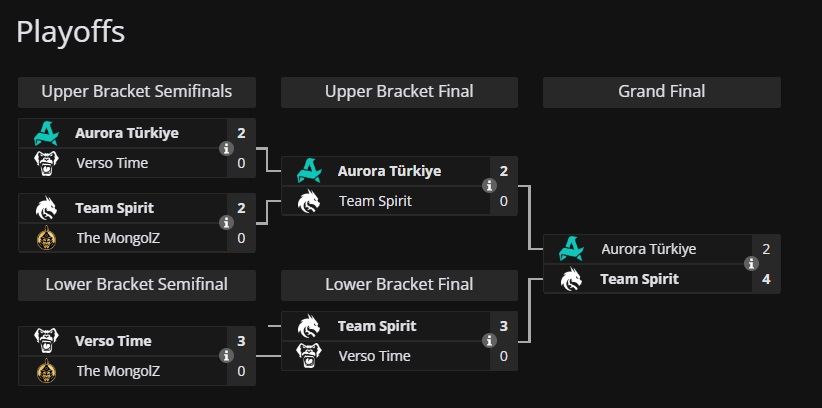
Task: Click the Grand Final column header
Action: (x=661, y=92)
